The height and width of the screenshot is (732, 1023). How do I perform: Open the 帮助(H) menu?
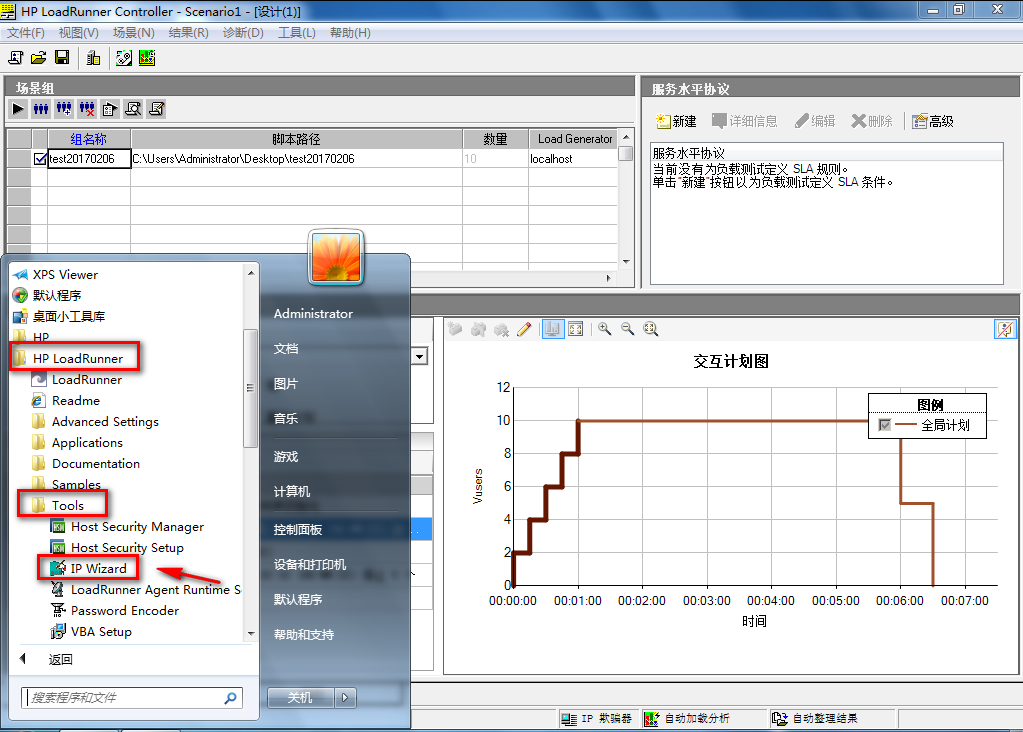[x=350, y=33]
